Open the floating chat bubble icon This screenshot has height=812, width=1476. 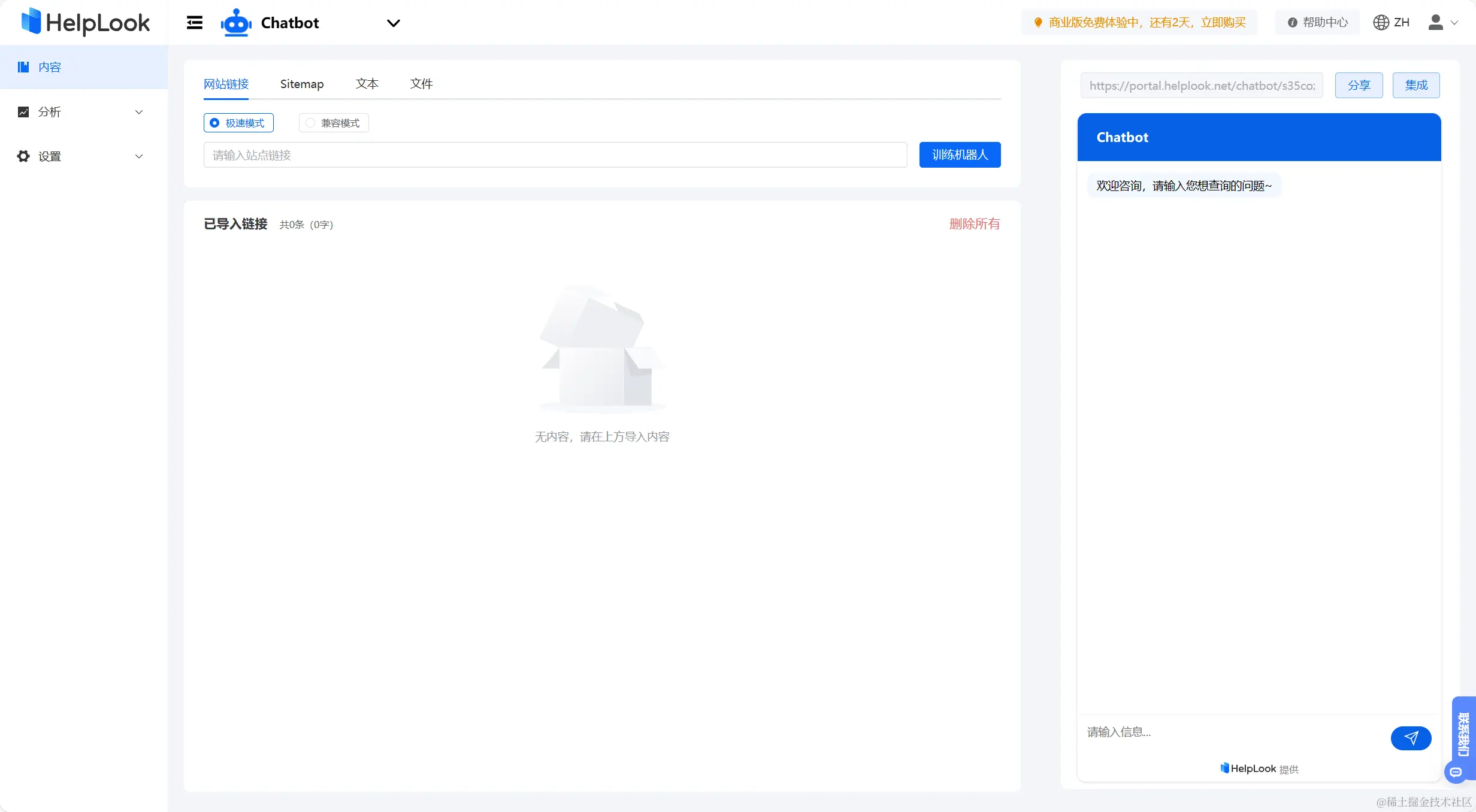(1456, 772)
